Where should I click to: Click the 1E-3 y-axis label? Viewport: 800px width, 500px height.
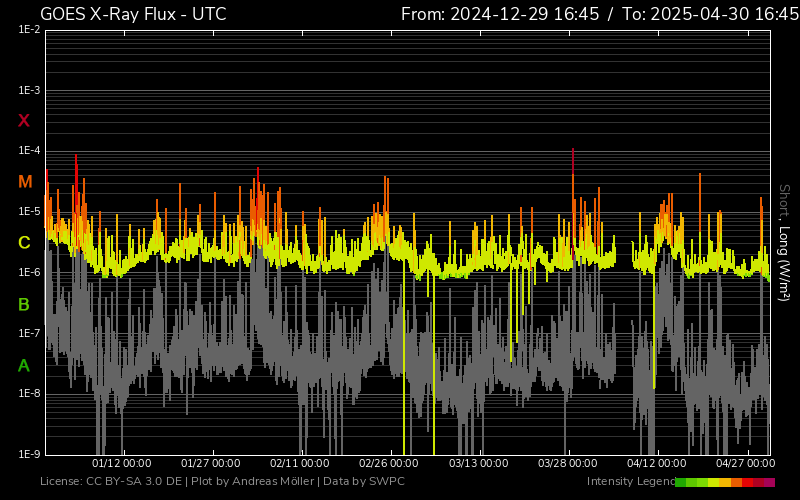[x=30, y=90]
